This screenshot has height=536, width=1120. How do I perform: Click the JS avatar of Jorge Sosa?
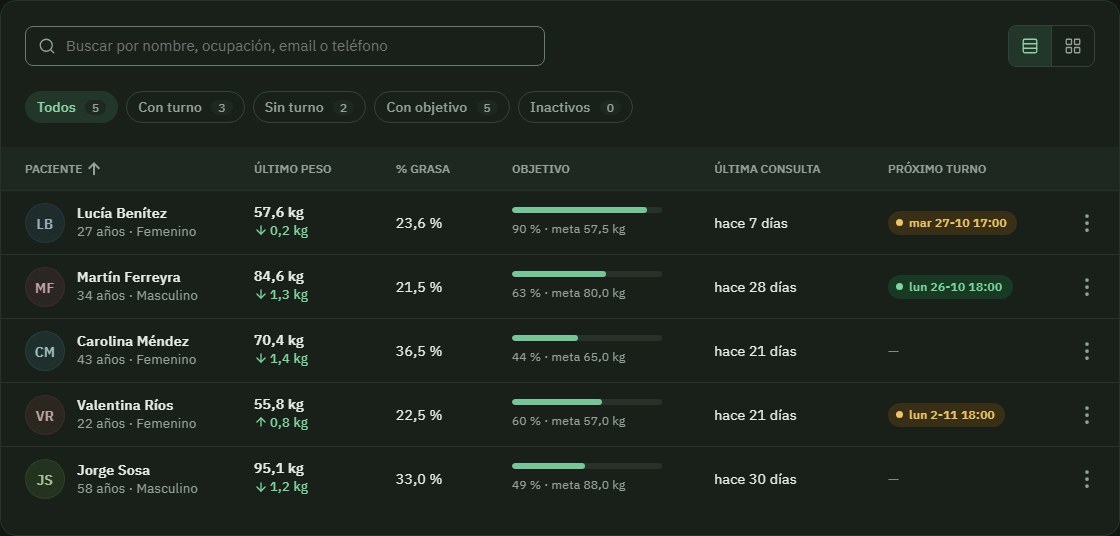[45, 479]
